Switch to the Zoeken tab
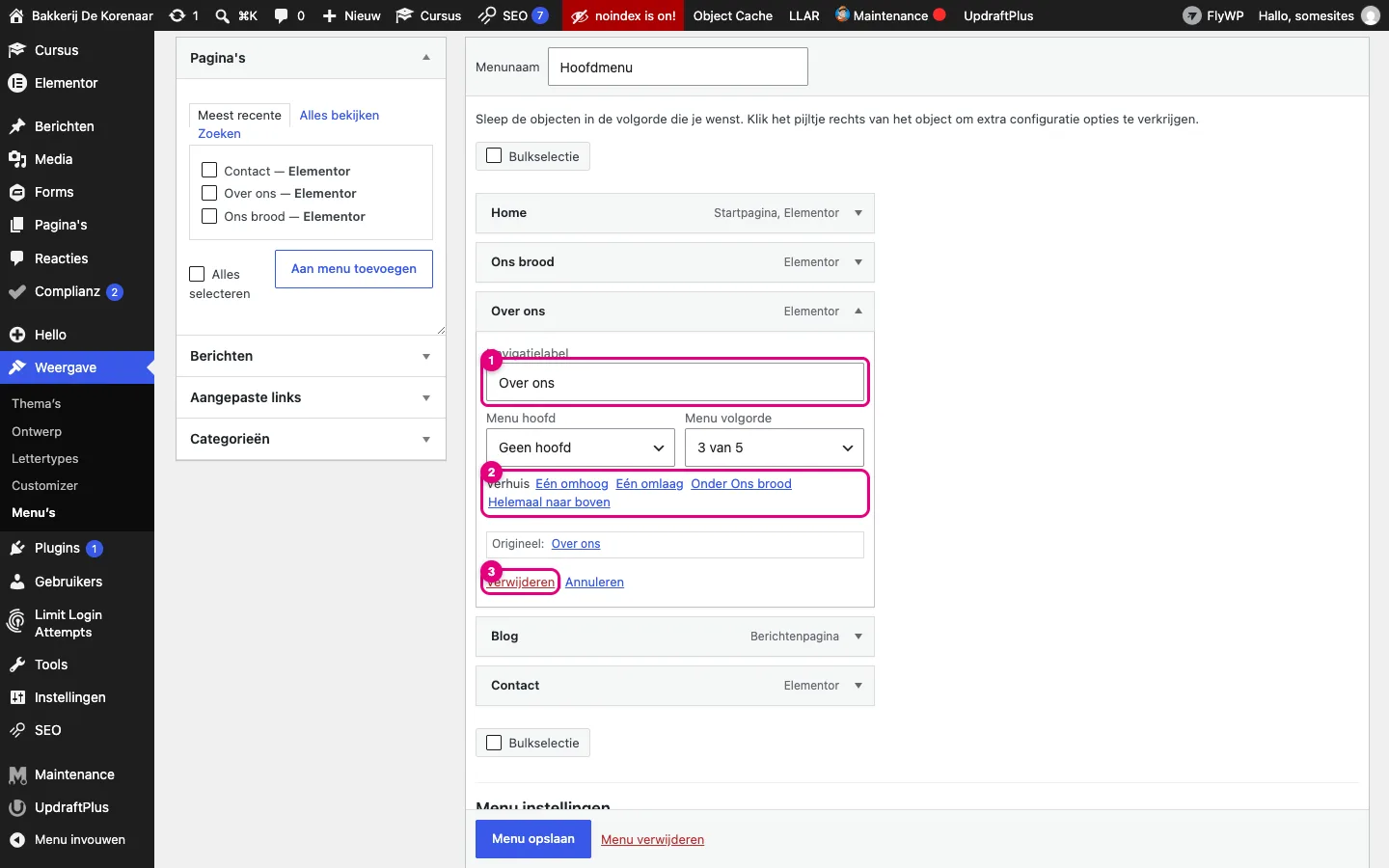Screen dimensions: 1389x868 pos(220,133)
